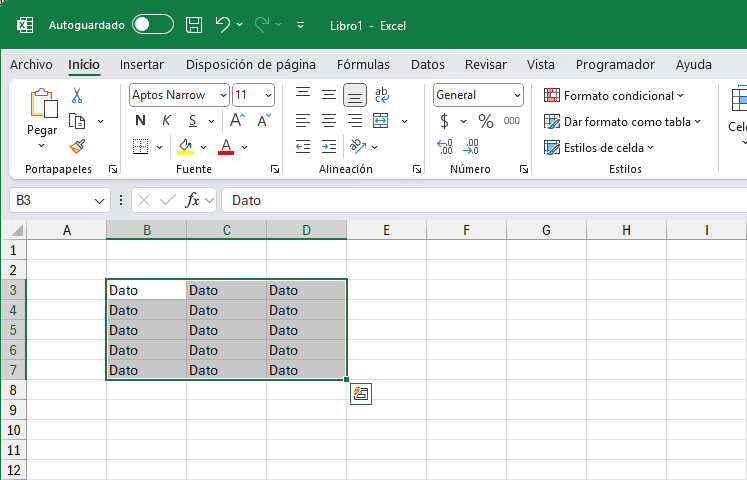The width and height of the screenshot is (747, 480).
Task: Go to the Revisar tab
Action: (485, 64)
